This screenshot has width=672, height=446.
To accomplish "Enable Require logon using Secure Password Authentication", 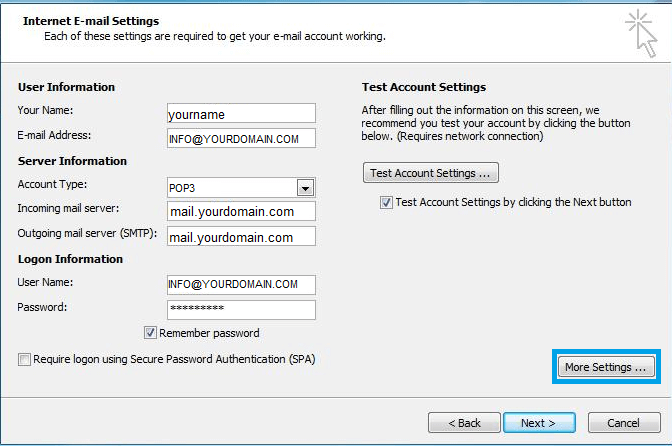I will coord(24,359).
